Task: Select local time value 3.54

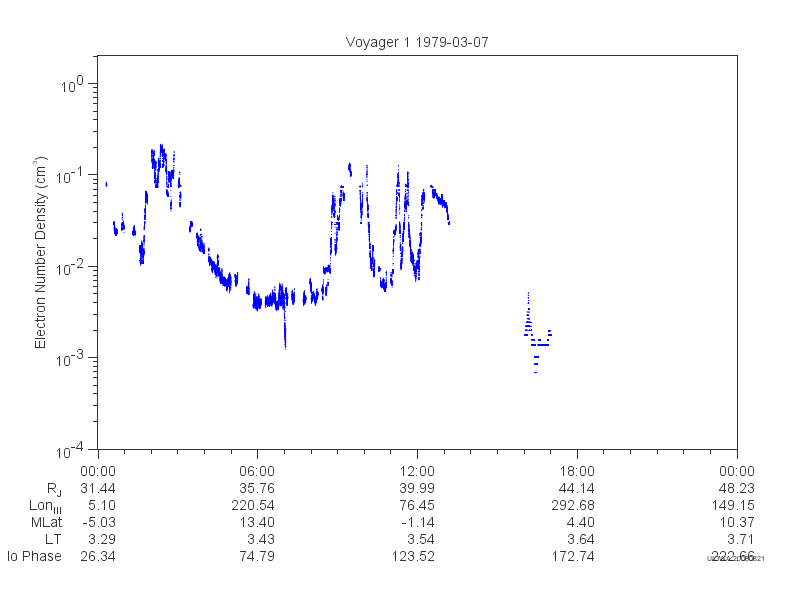Action: click(421, 539)
